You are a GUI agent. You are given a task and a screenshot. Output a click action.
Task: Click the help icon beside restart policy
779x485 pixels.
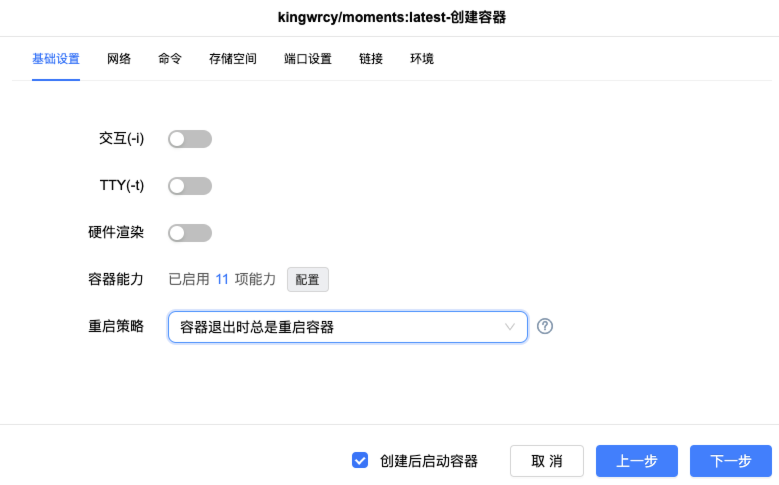click(x=545, y=327)
